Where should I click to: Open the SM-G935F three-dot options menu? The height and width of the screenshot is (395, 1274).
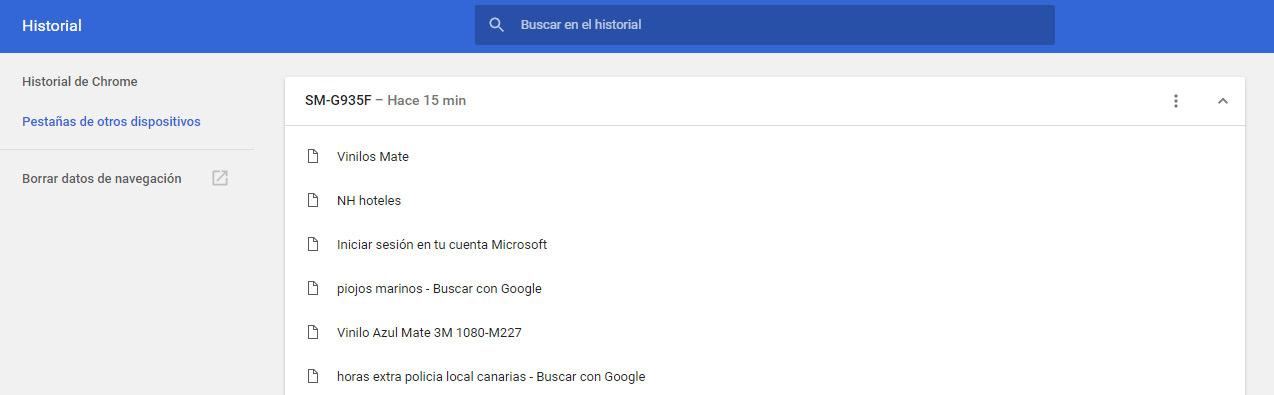[x=1176, y=101]
